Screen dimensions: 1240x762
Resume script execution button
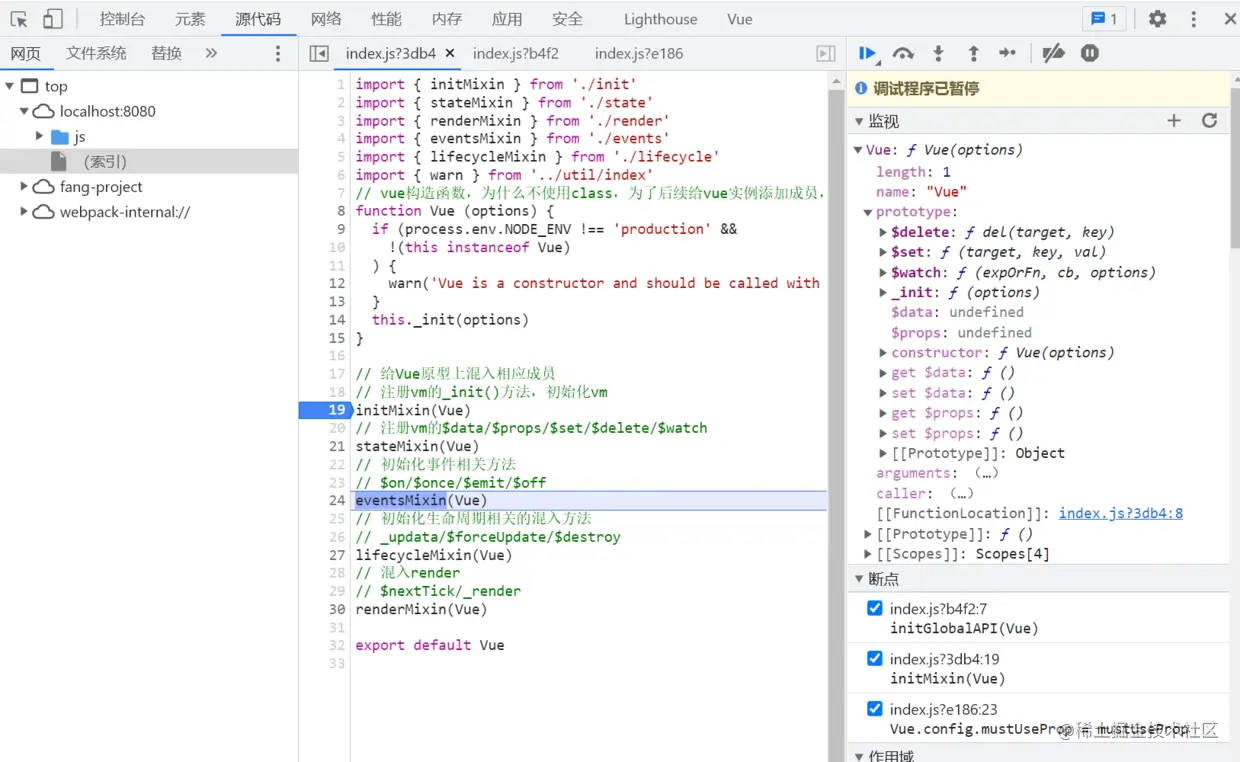tap(868, 54)
